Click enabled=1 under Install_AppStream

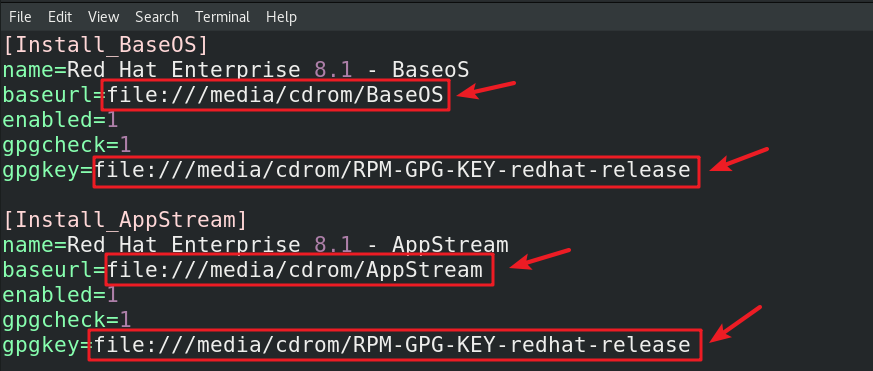[x=60, y=294]
